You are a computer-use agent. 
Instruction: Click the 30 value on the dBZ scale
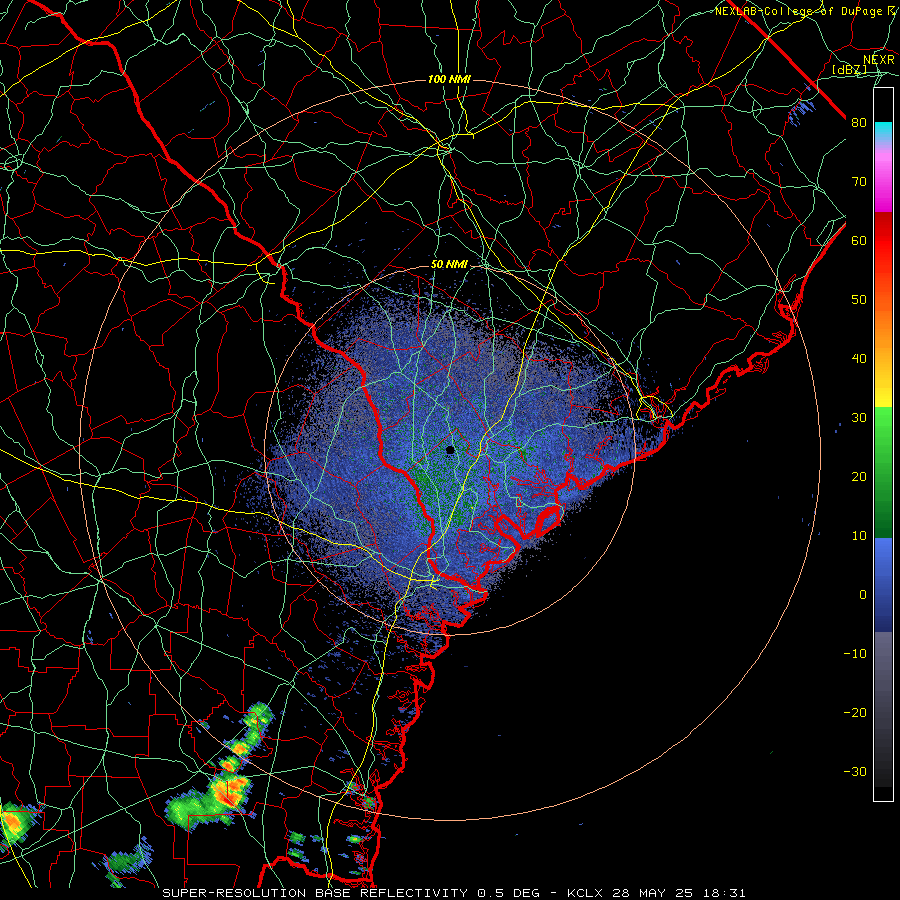(x=859, y=418)
